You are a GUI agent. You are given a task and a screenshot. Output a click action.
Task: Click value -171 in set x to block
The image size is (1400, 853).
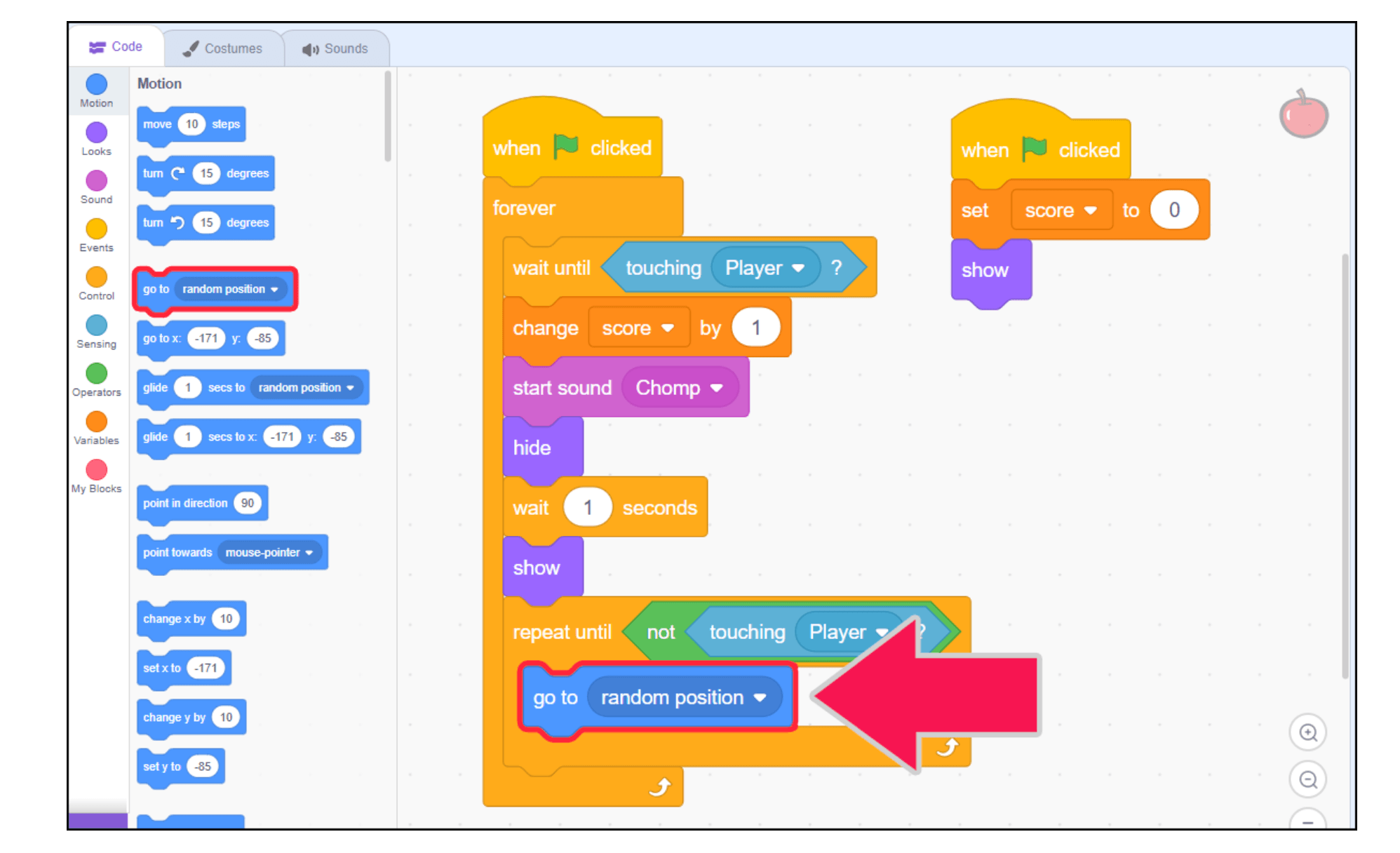pyautogui.click(x=206, y=668)
